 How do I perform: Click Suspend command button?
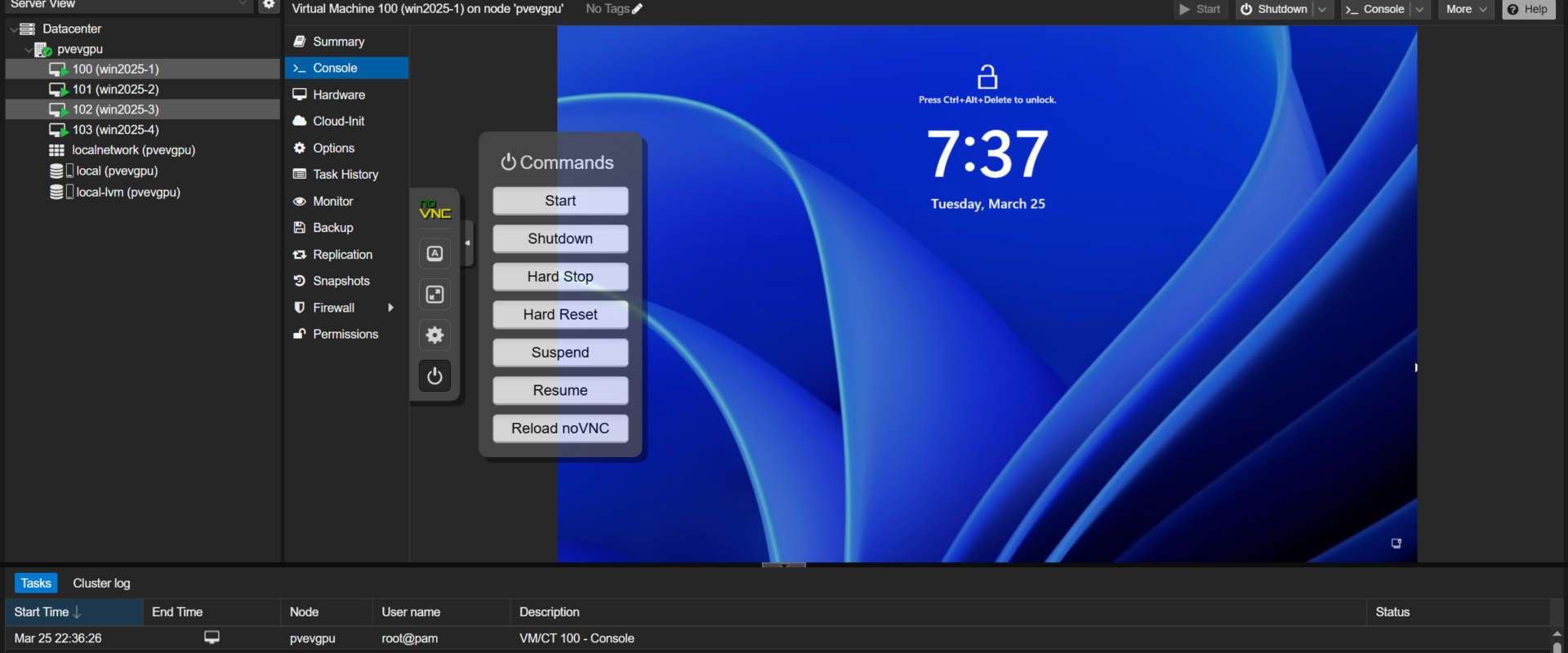point(560,353)
